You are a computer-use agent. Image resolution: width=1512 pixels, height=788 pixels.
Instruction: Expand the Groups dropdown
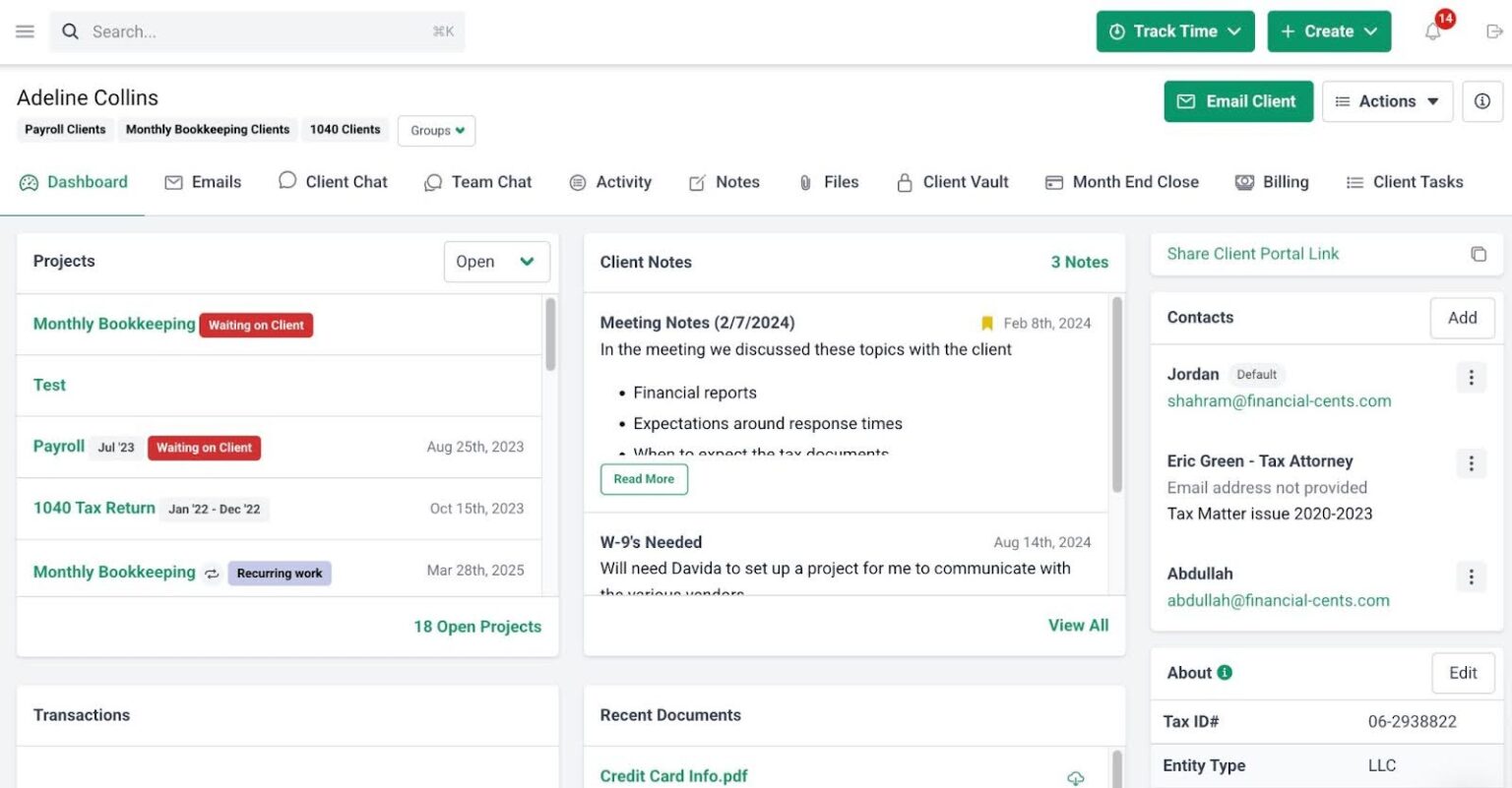tap(437, 130)
